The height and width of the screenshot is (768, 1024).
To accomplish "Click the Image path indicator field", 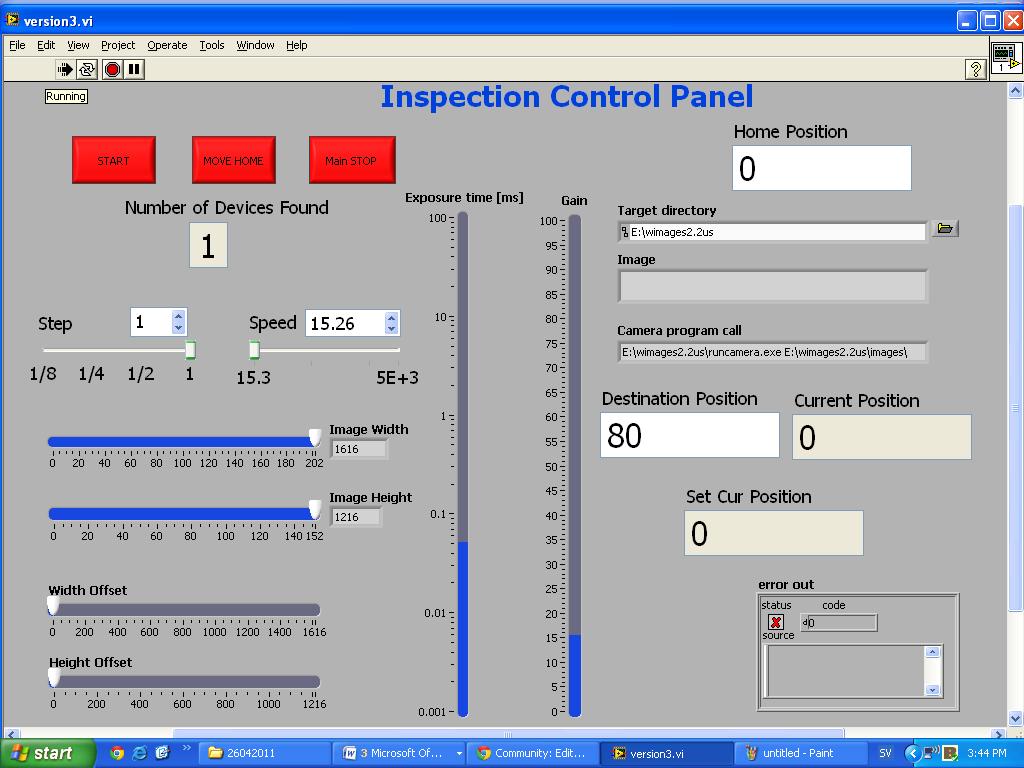I will coord(773,286).
